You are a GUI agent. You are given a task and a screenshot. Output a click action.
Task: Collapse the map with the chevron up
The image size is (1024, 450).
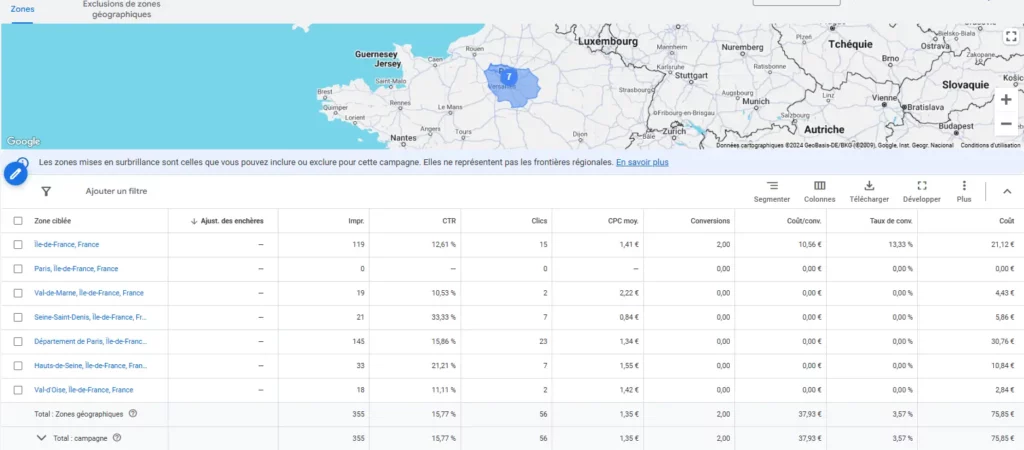tap(1006, 191)
